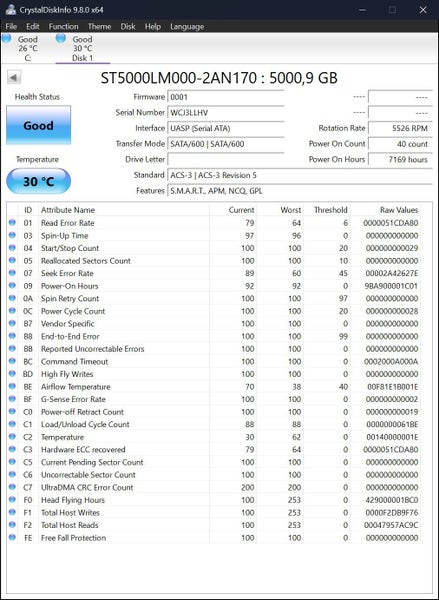Open the Help menu

pyautogui.click(x=153, y=26)
